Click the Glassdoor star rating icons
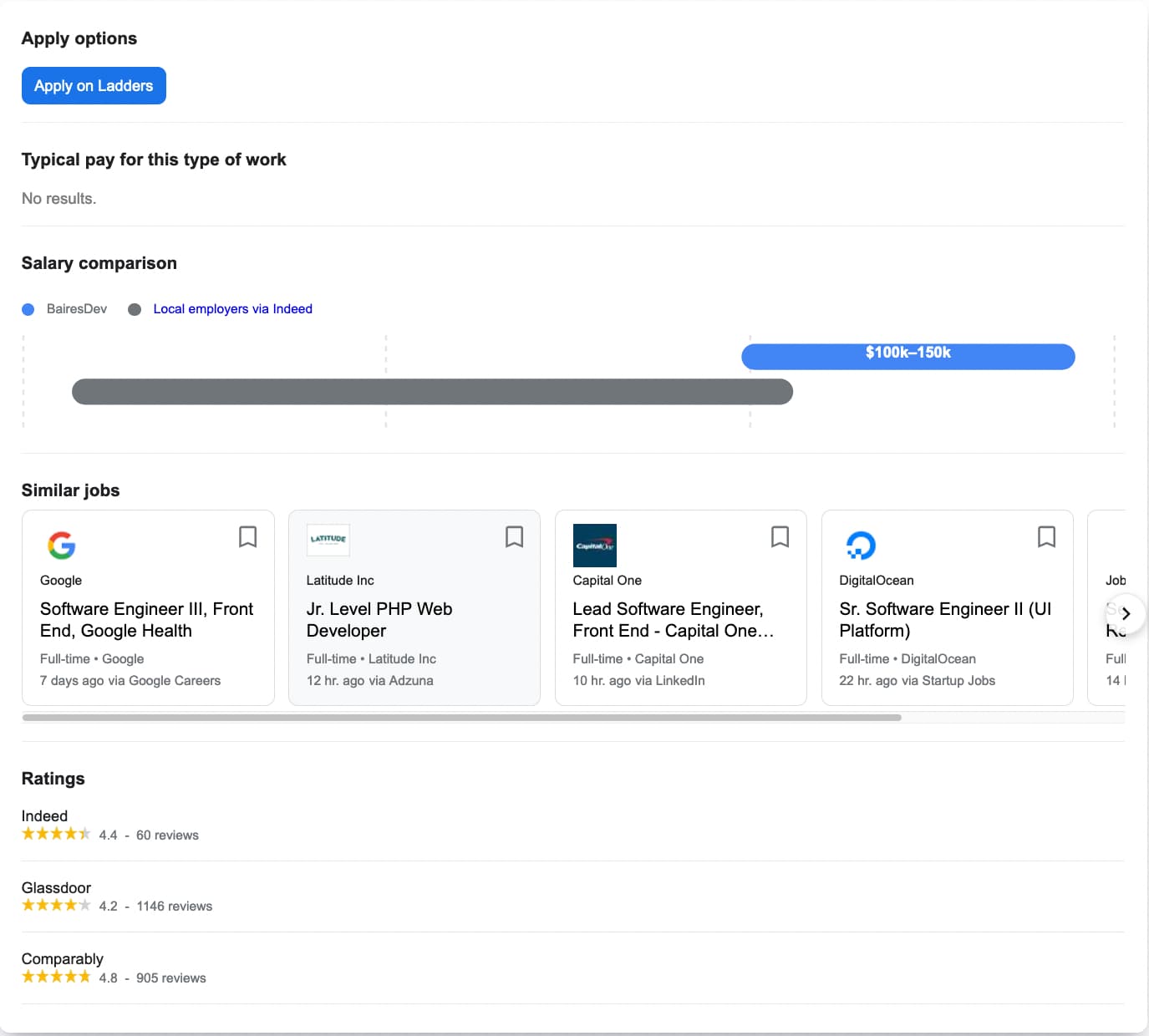Screen dimensions: 1149x1036 (56, 906)
